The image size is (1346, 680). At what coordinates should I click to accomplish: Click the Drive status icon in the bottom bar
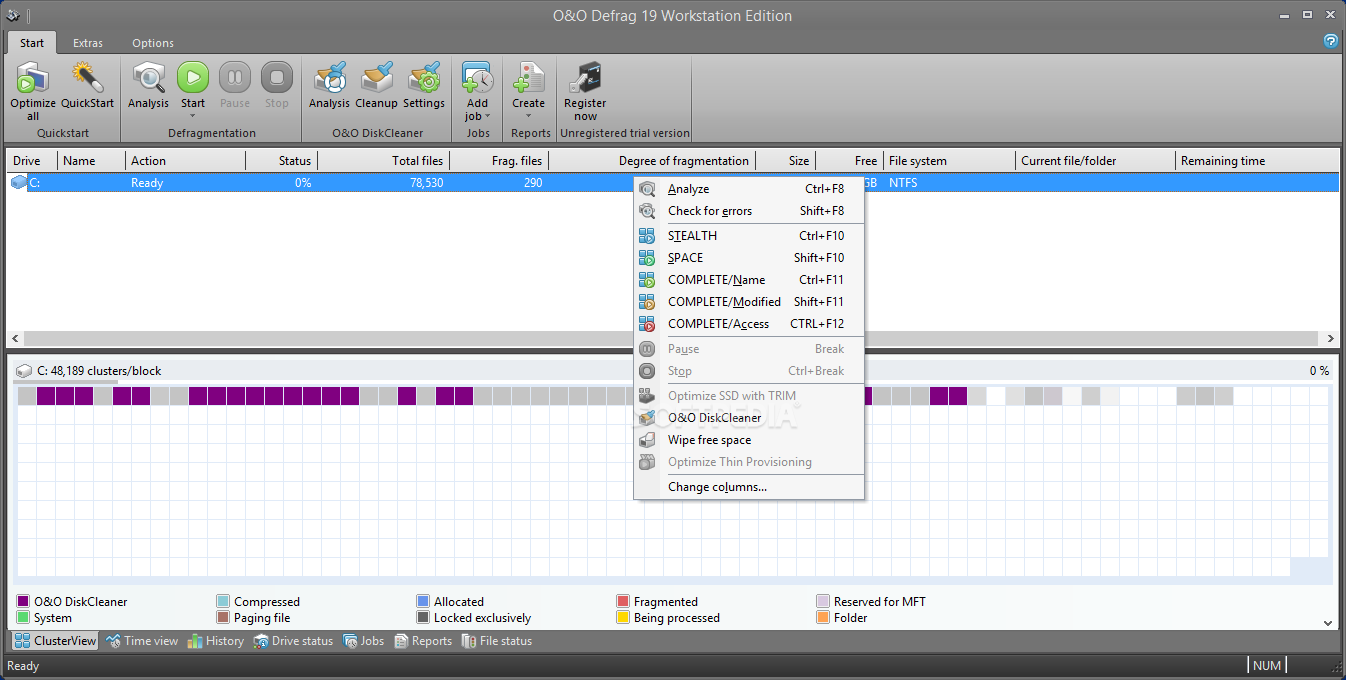point(261,641)
